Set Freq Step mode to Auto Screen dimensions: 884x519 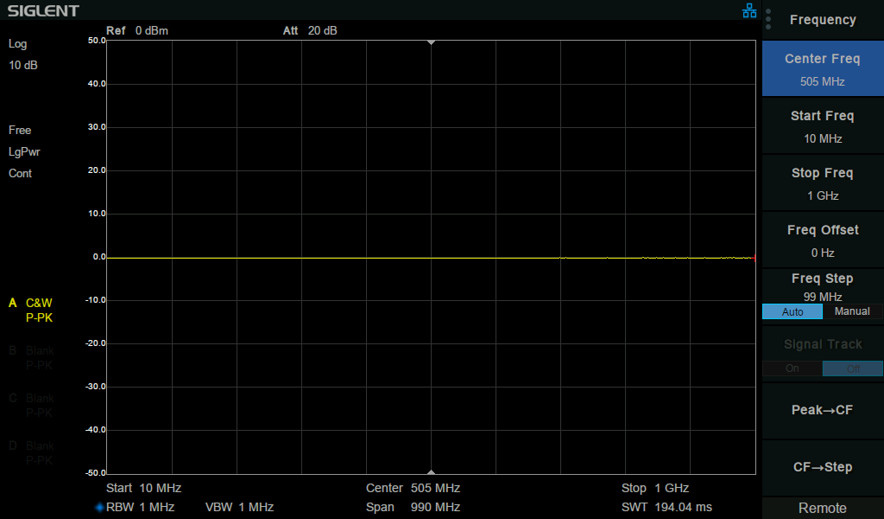(792, 312)
